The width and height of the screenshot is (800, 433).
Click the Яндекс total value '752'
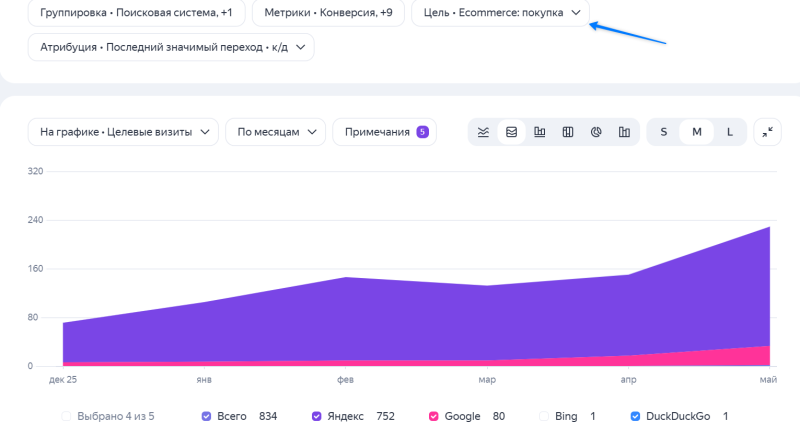[385, 416]
